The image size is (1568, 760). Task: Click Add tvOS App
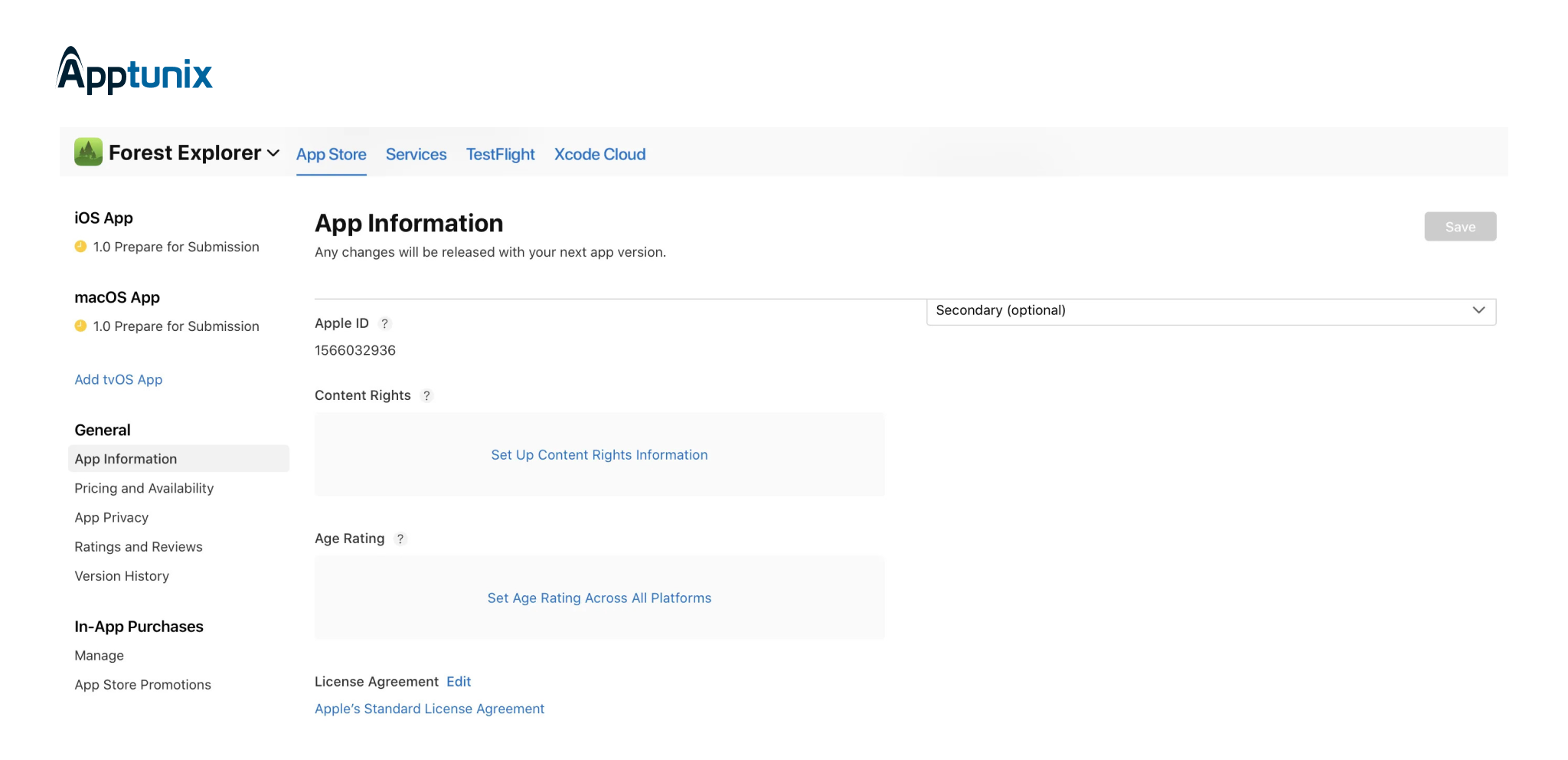[x=118, y=379]
